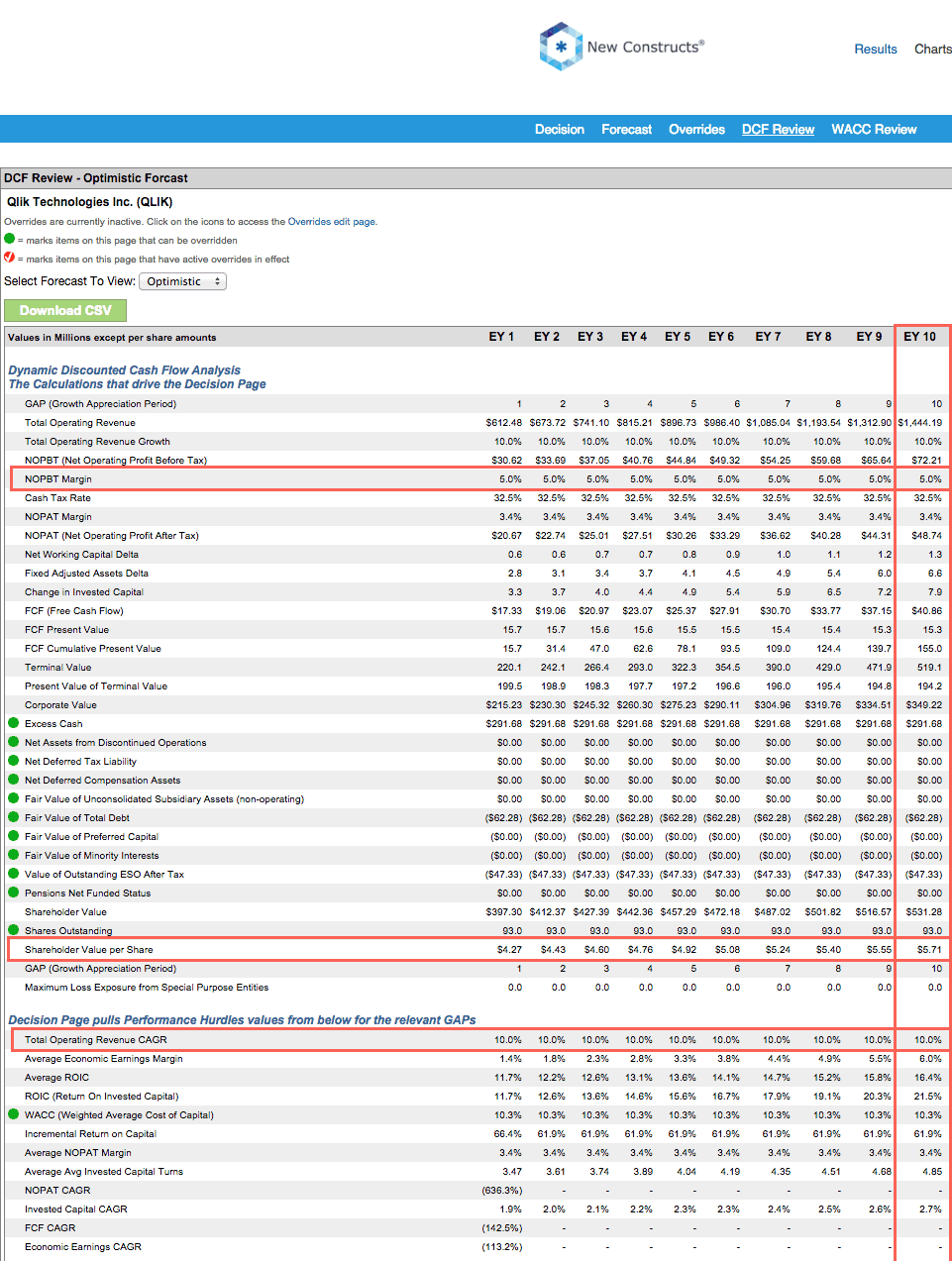Open Results in the top navigation

(x=876, y=49)
